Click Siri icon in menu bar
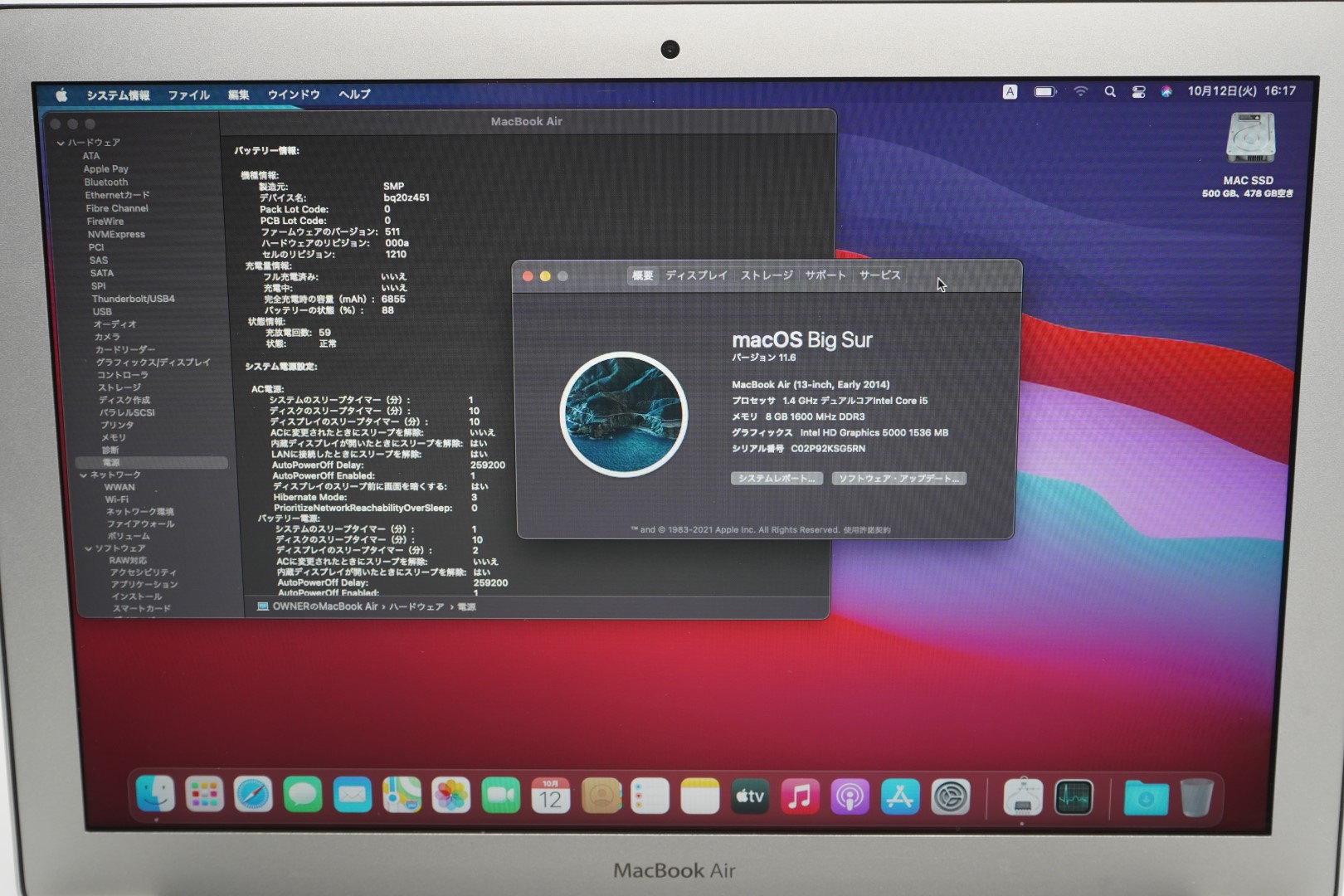Viewport: 1344px width, 896px height. click(x=1166, y=92)
